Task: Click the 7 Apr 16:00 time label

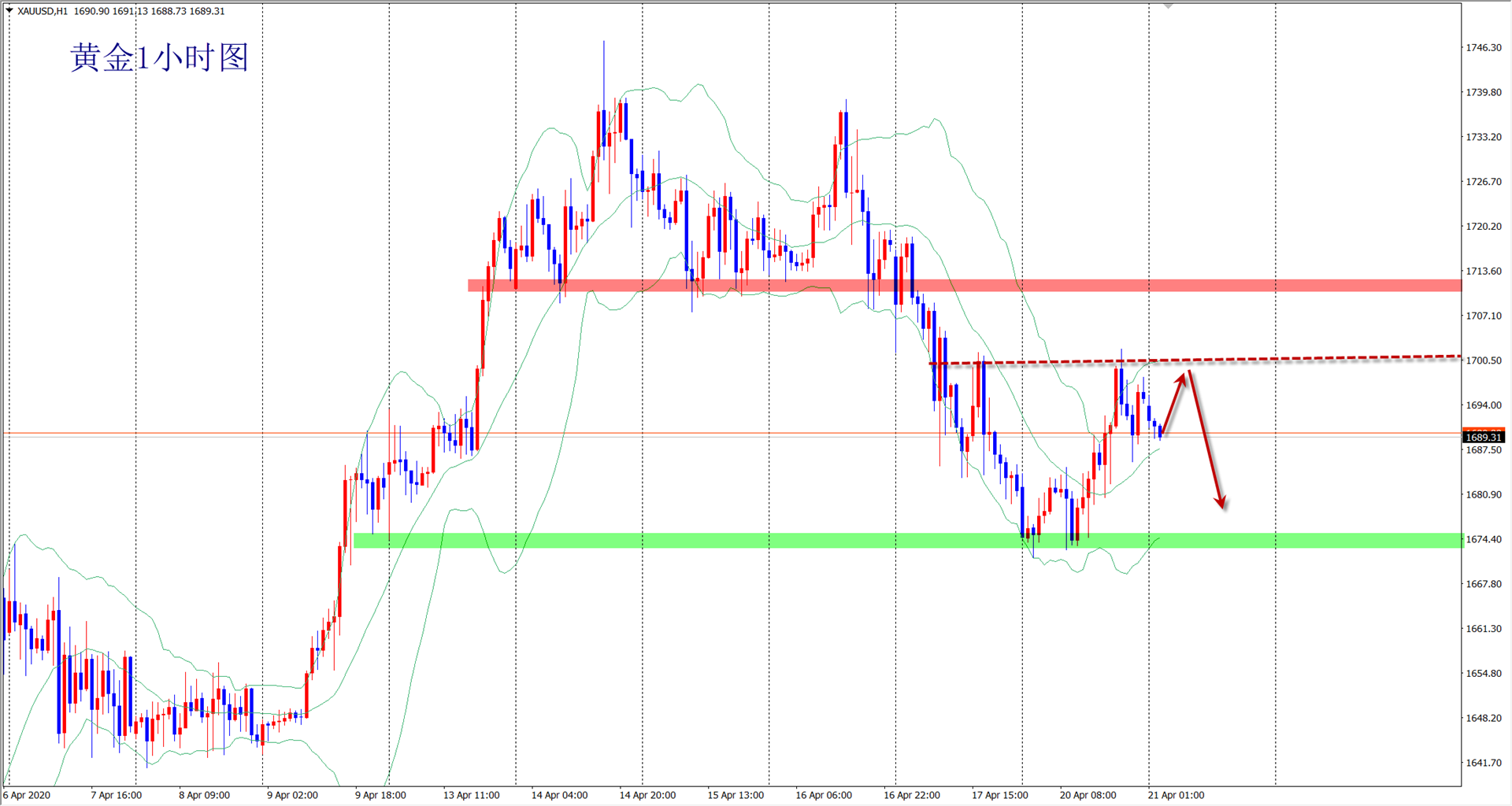Action: (117, 795)
